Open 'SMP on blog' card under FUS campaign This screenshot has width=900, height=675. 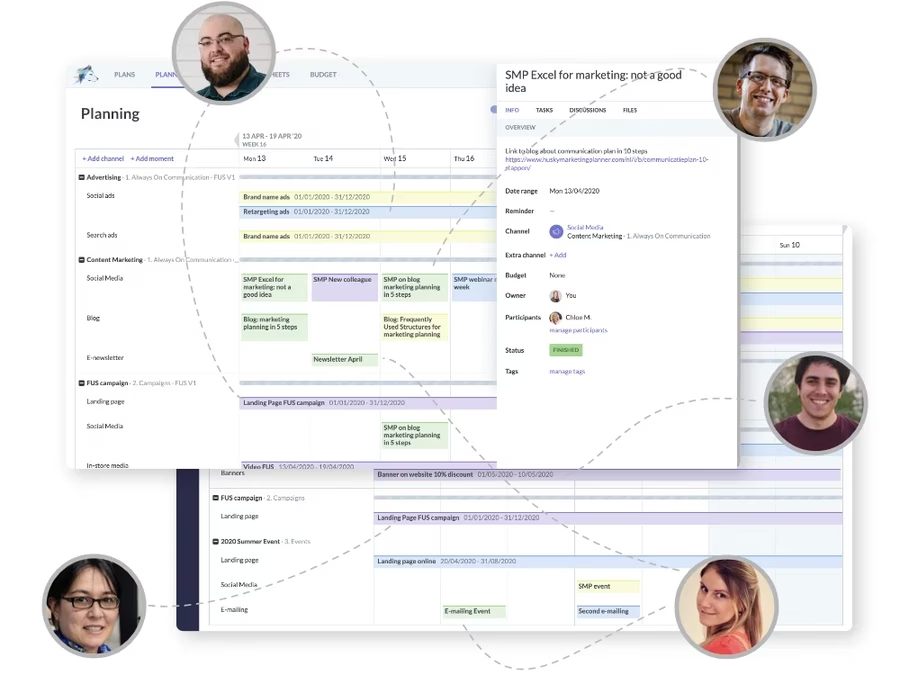click(414, 435)
